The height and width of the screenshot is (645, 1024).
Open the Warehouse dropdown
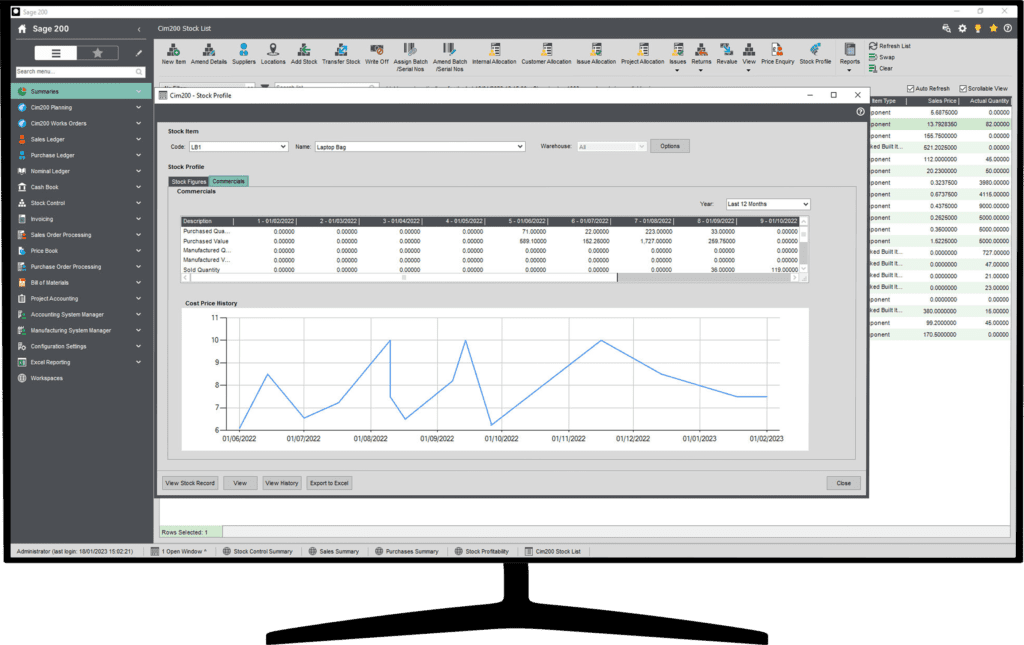[x=613, y=145]
